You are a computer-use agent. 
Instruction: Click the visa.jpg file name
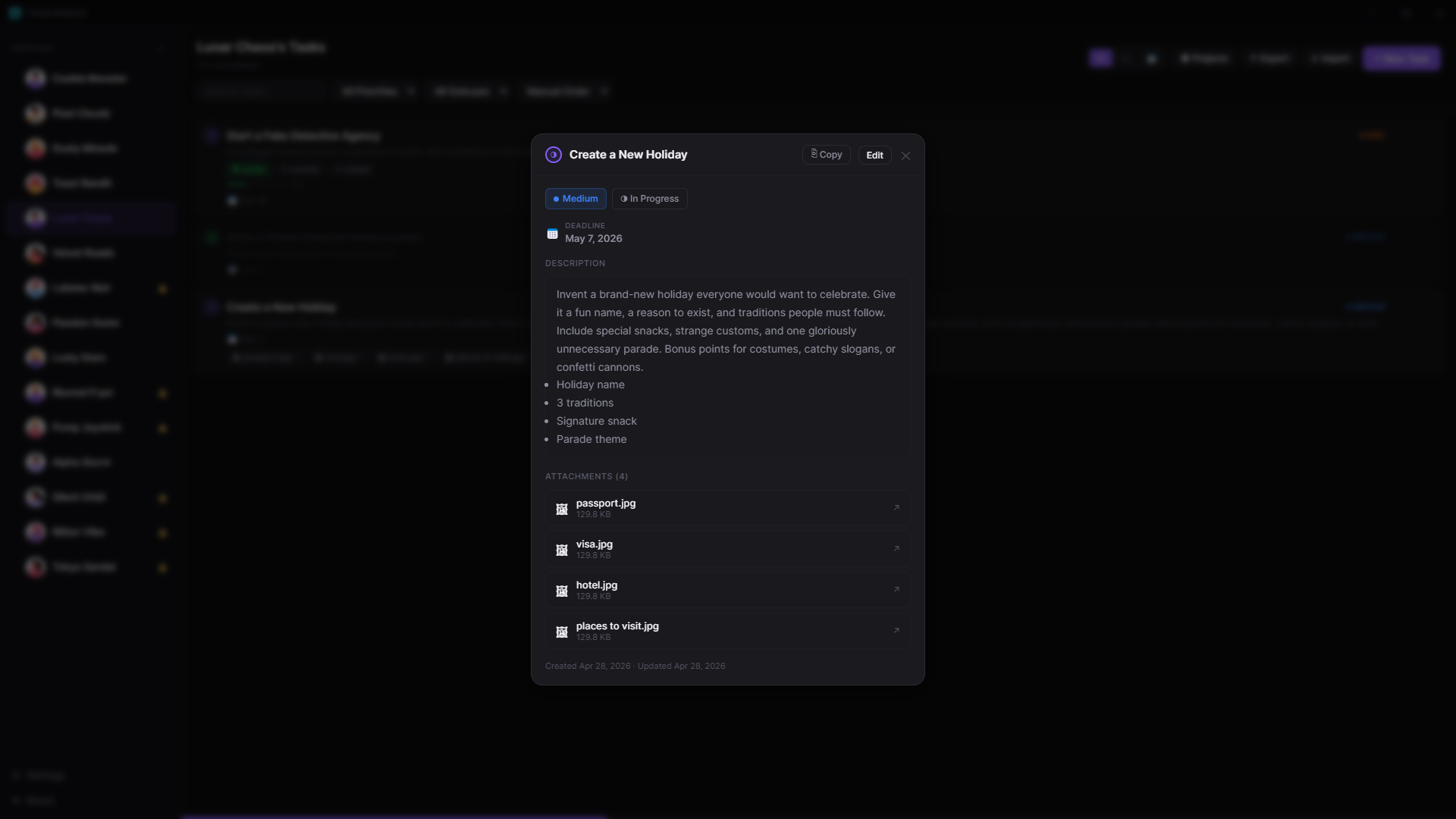(595, 544)
